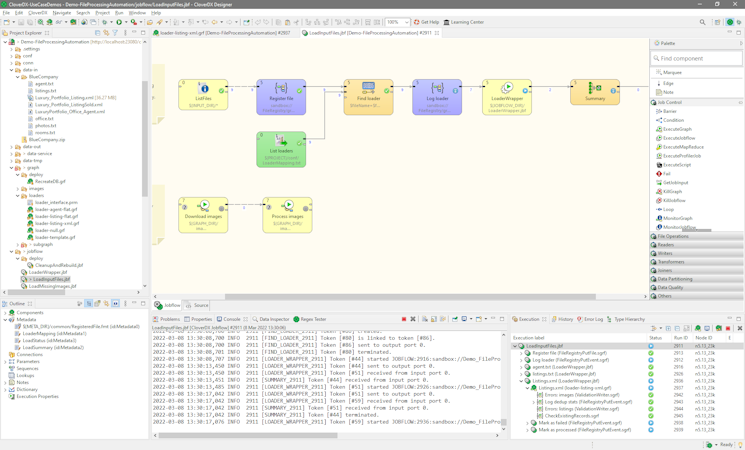Expand the Readers palette drawer
The height and width of the screenshot is (450, 745).
tap(666, 245)
